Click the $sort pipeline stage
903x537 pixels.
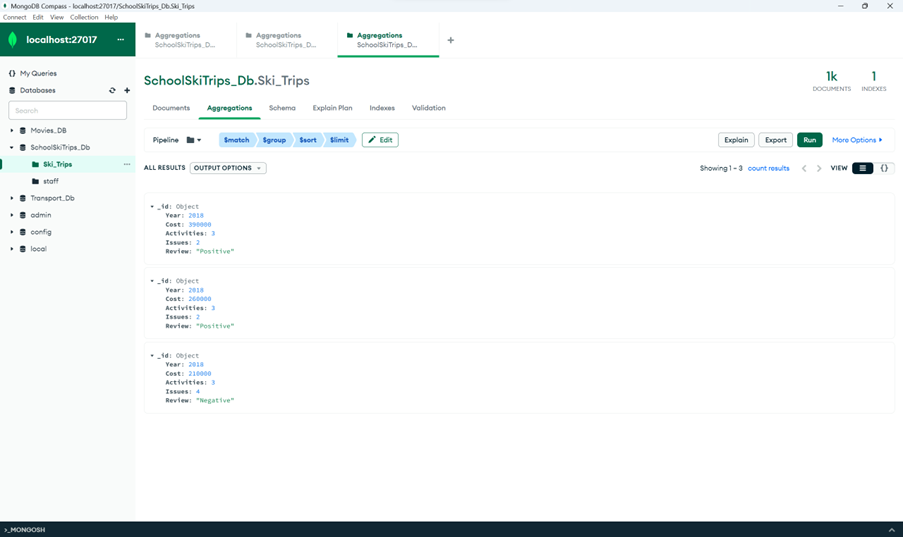308,140
